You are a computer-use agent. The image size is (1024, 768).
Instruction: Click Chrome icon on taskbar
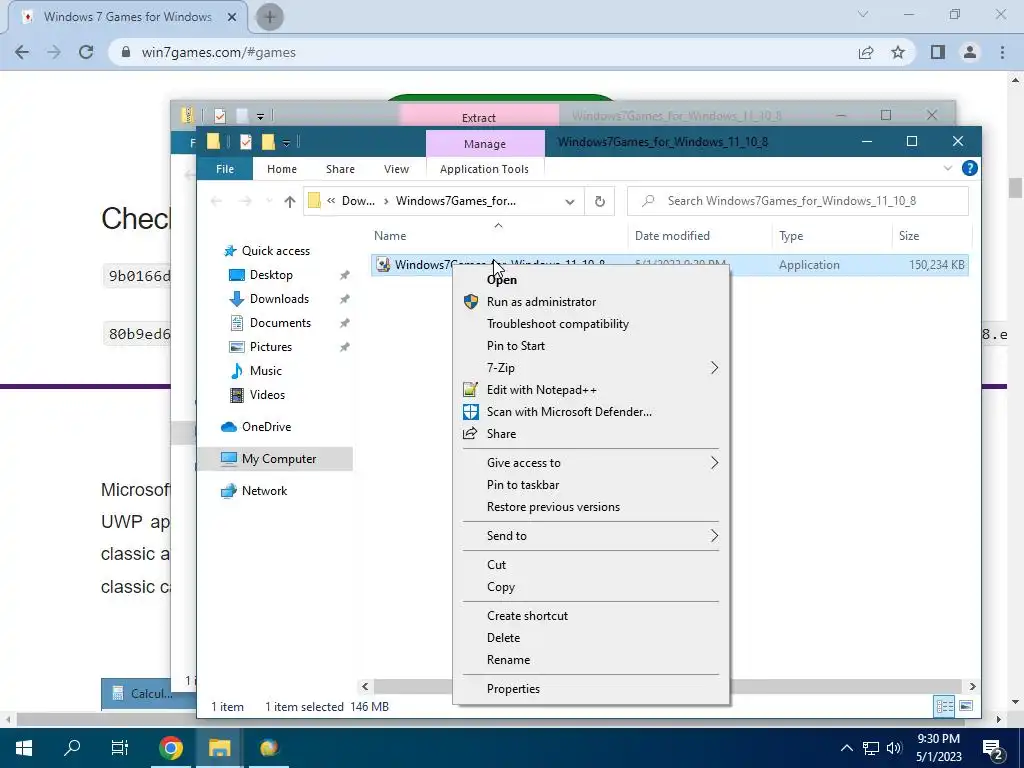pos(170,748)
